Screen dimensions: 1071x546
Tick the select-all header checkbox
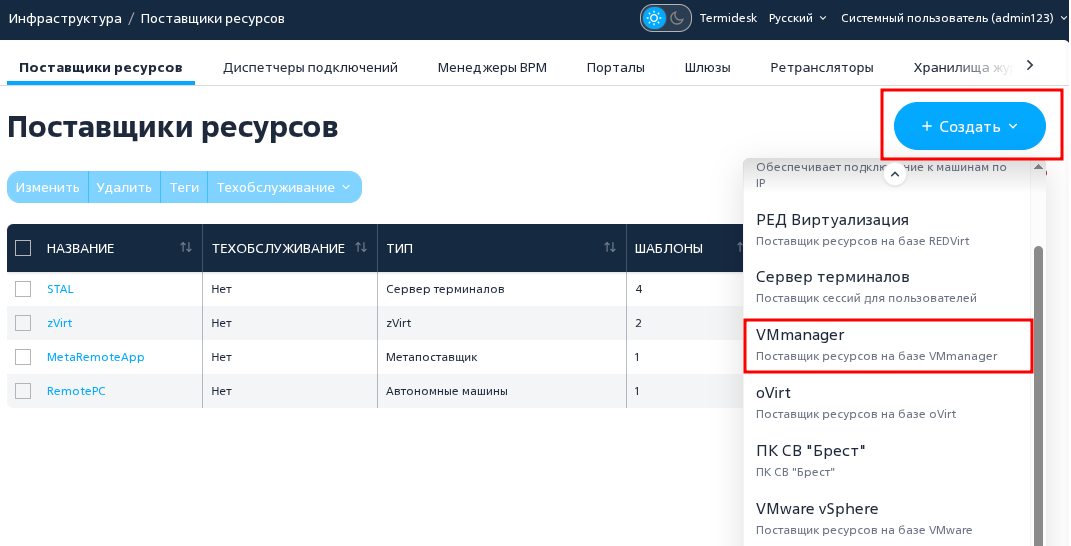tap(23, 248)
